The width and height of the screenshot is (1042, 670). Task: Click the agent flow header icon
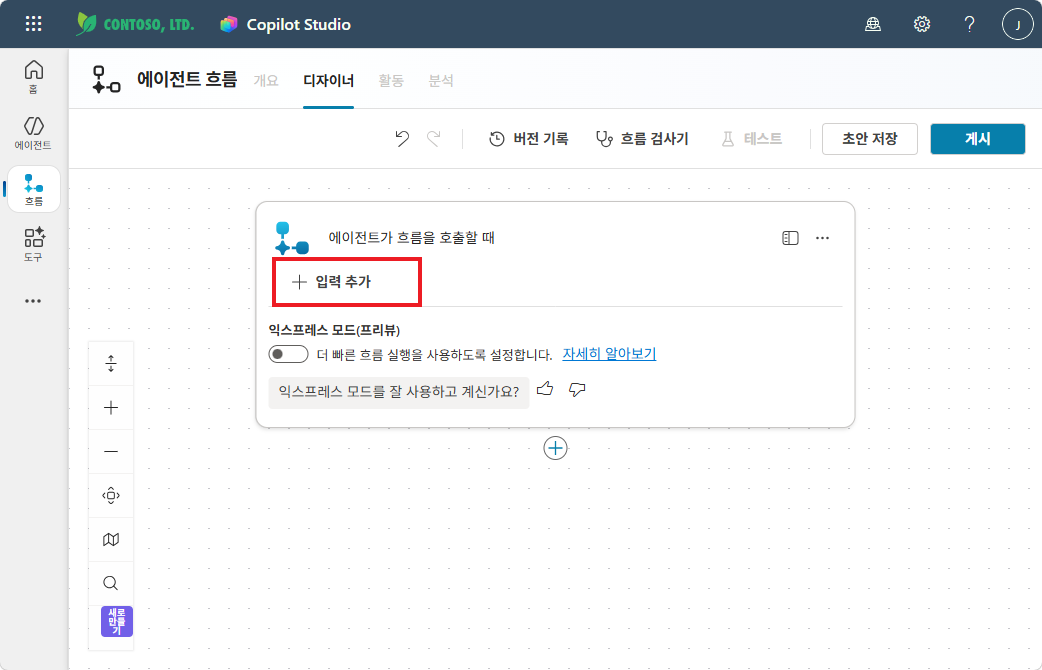(106, 80)
